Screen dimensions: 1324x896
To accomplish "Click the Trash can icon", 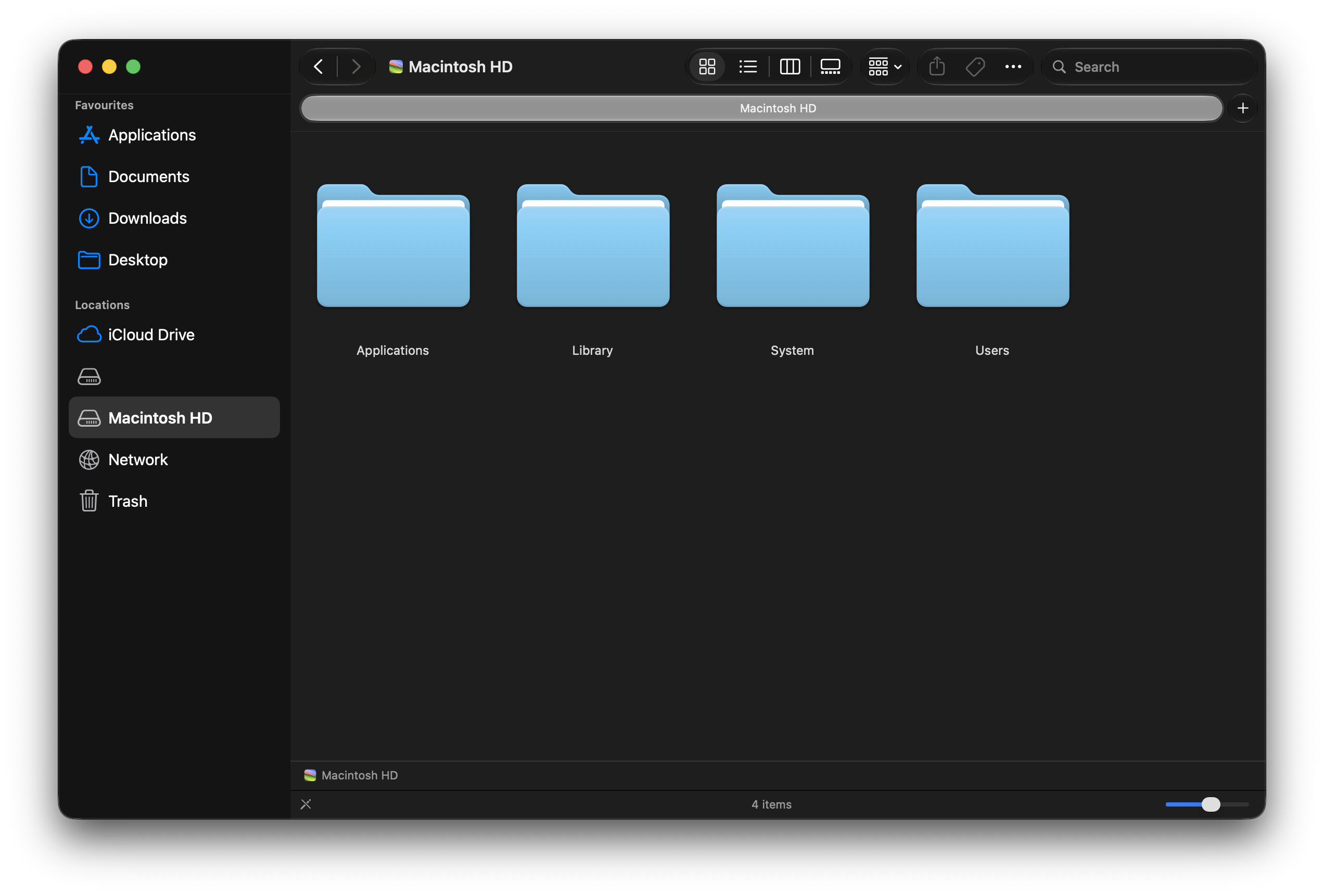I will pos(89,501).
